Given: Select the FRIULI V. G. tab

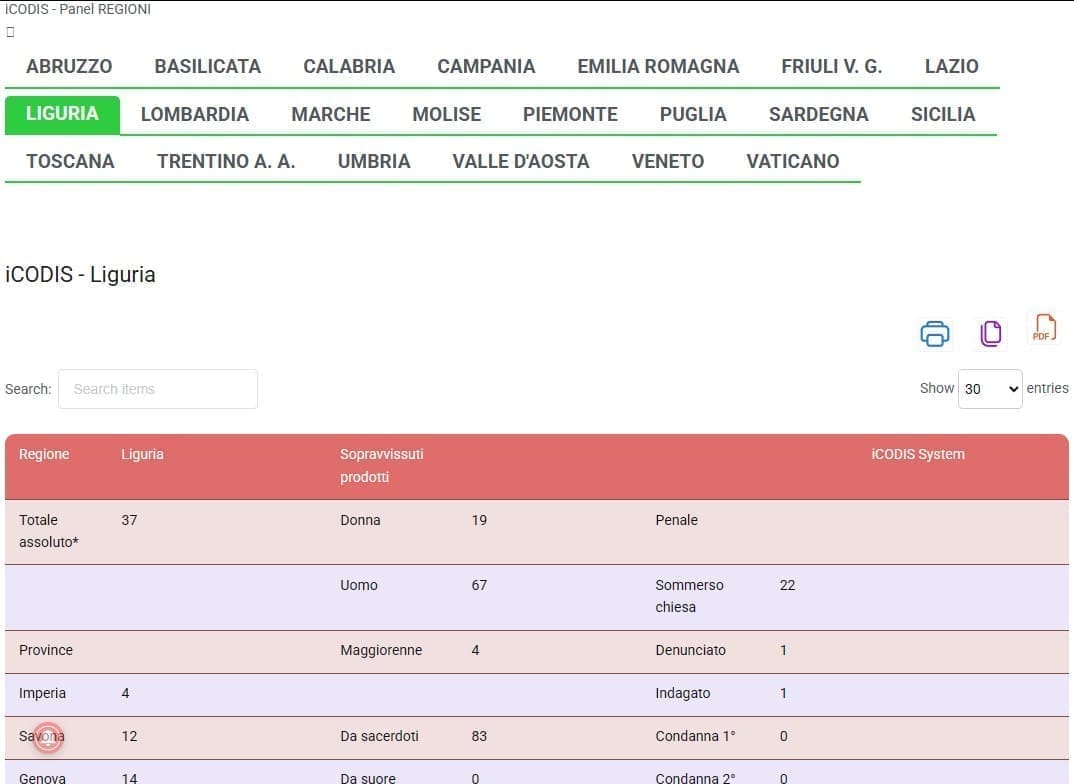Looking at the screenshot, I should click(832, 66).
